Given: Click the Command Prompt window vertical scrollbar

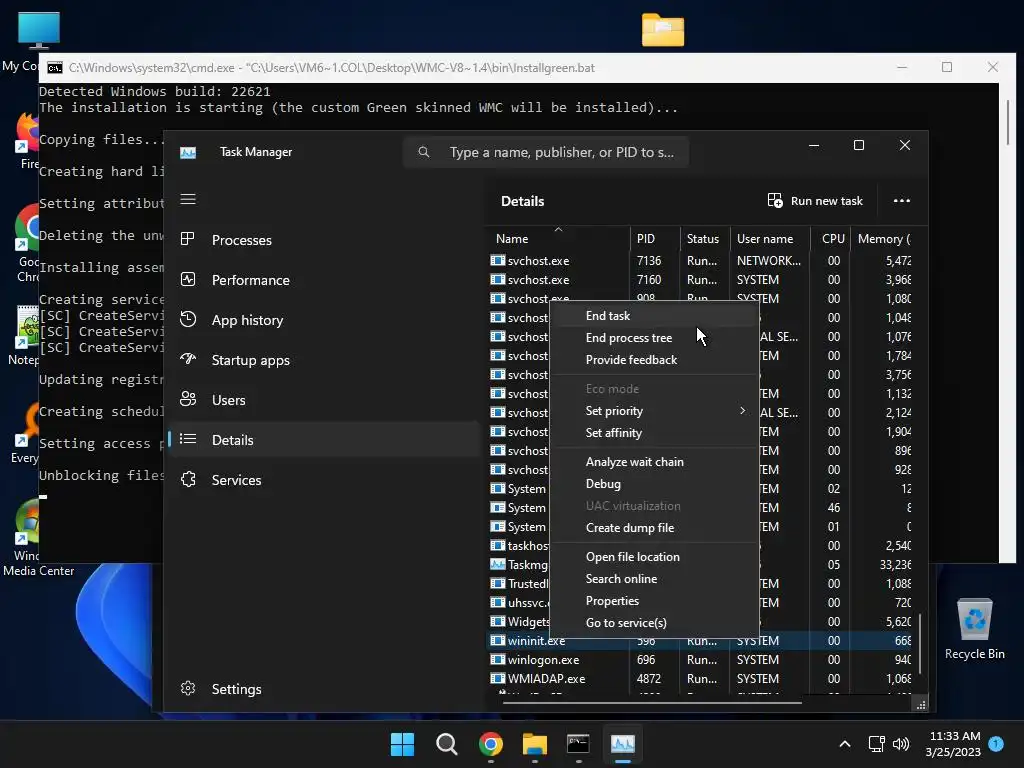Looking at the screenshot, I should (1009, 121).
